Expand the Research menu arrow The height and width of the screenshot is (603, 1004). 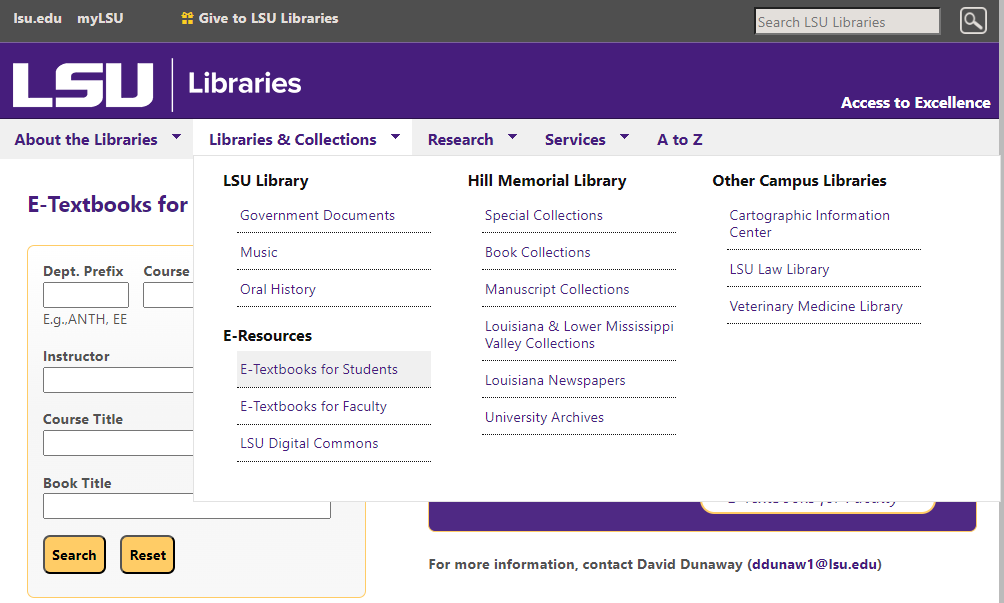(x=512, y=137)
